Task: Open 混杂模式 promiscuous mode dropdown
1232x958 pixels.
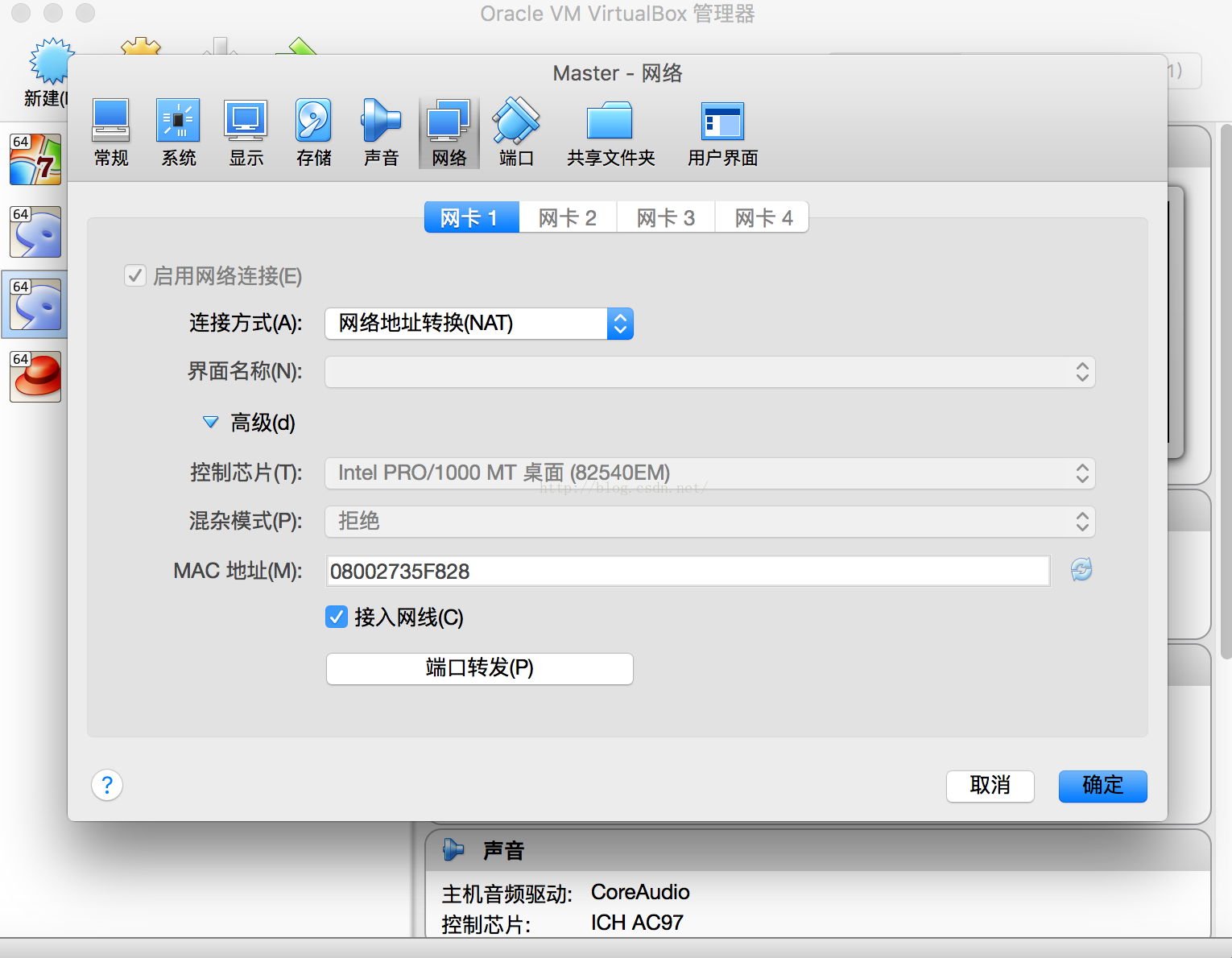Action: coord(710,521)
